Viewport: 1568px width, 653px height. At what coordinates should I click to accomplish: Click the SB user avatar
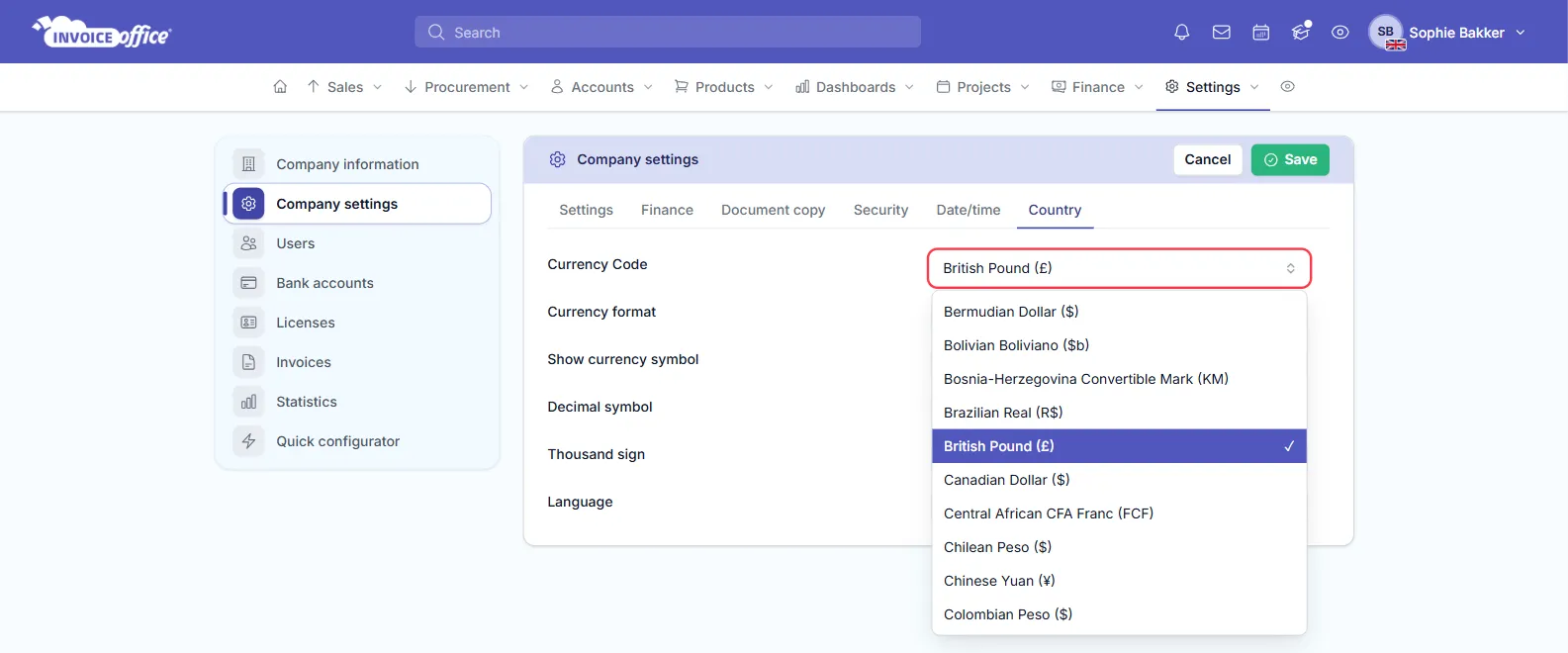point(1386,32)
